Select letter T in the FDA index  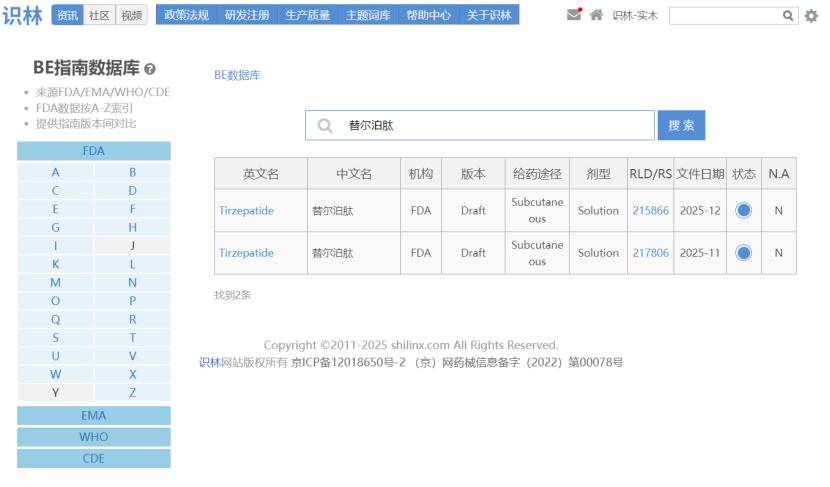click(x=132, y=339)
